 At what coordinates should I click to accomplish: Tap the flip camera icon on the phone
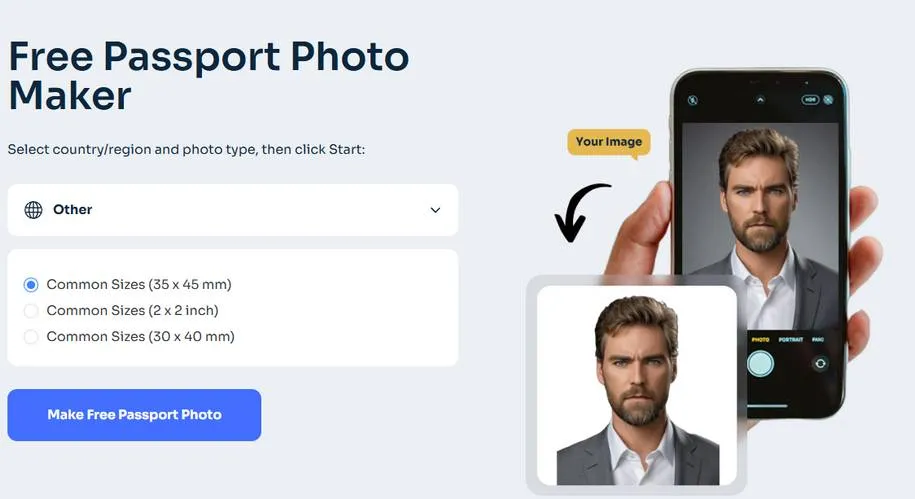tap(820, 364)
